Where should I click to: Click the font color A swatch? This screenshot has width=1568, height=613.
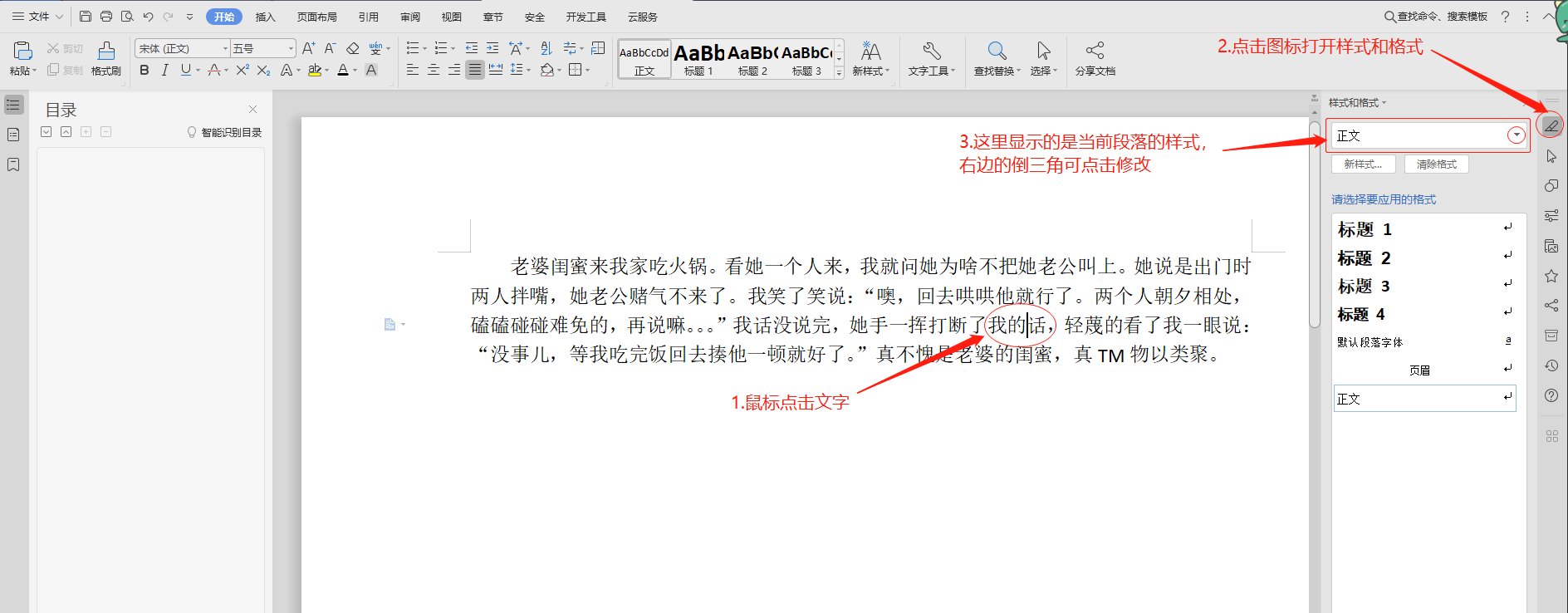(x=343, y=70)
